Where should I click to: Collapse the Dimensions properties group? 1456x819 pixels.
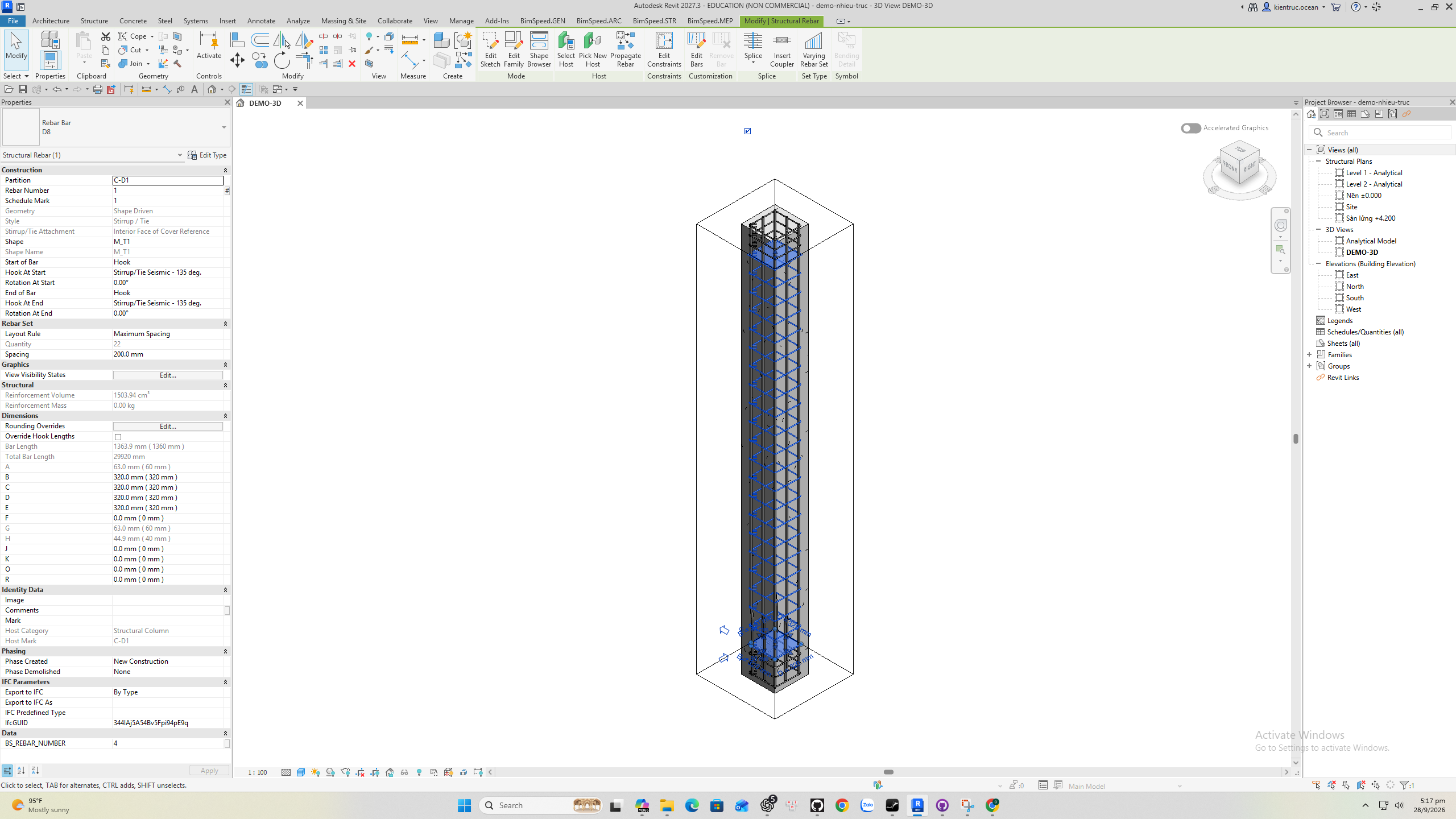tap(225, 416)
